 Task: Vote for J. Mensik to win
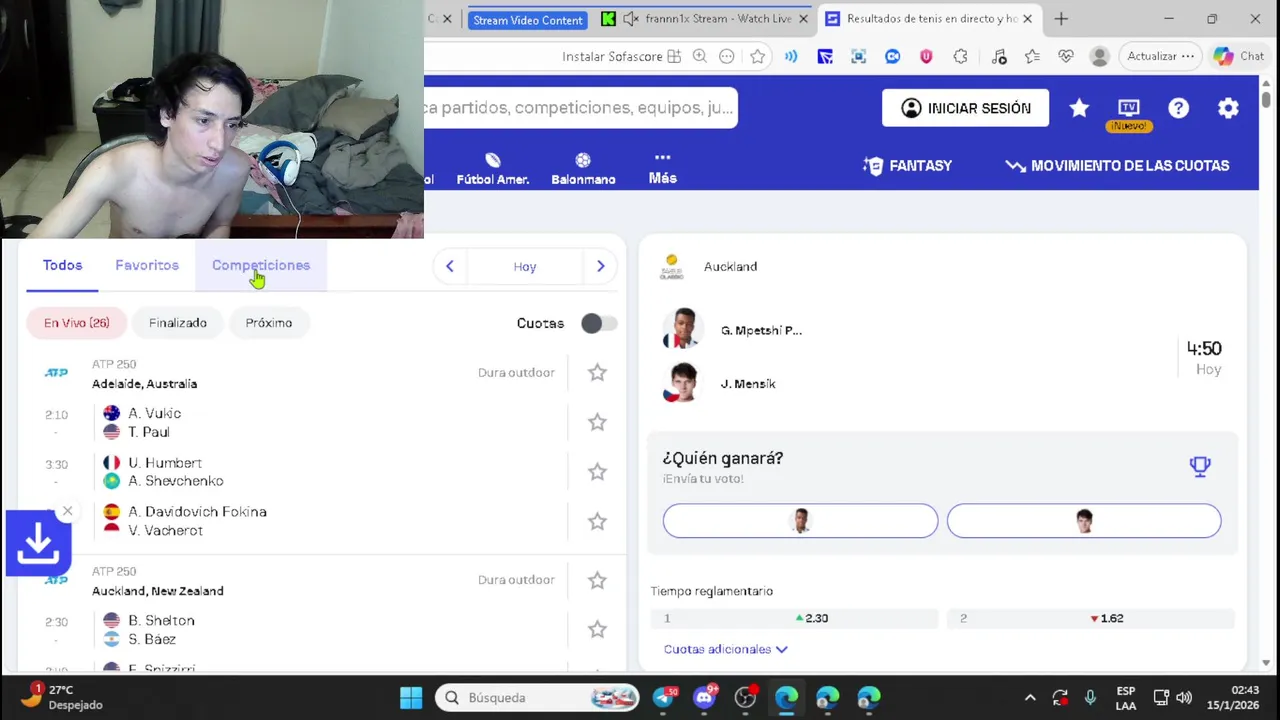tap(1084, 521)
